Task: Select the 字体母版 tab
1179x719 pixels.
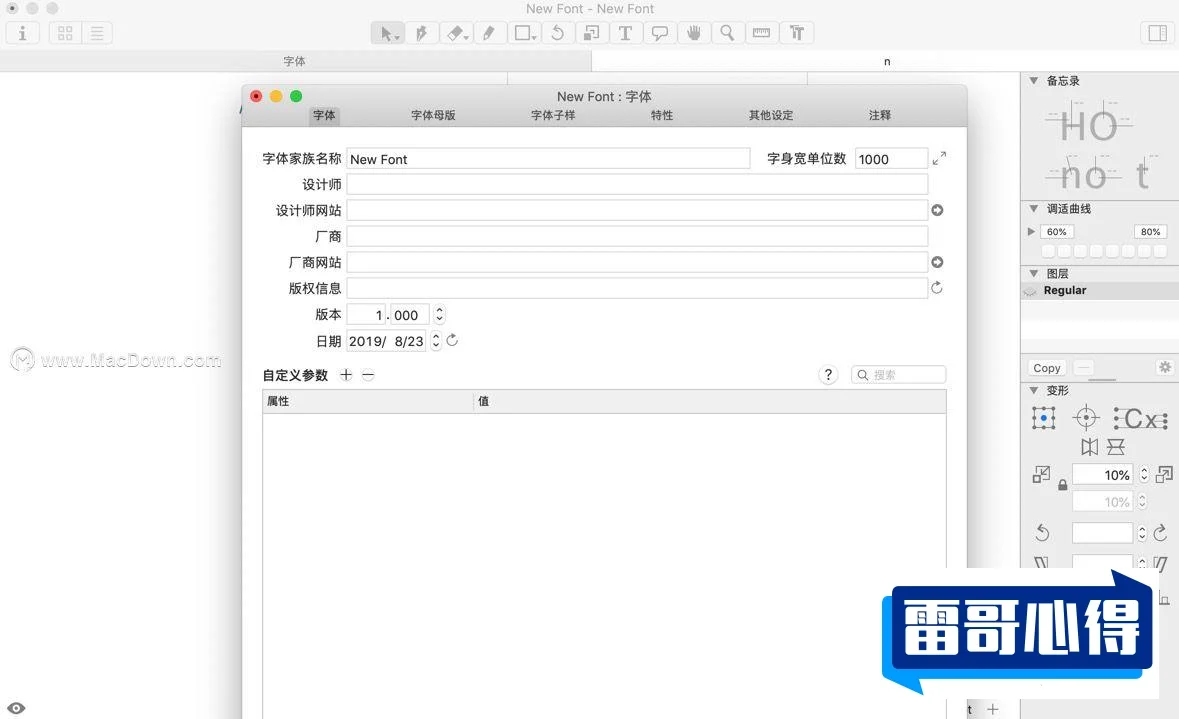Action: coord(433,115)
